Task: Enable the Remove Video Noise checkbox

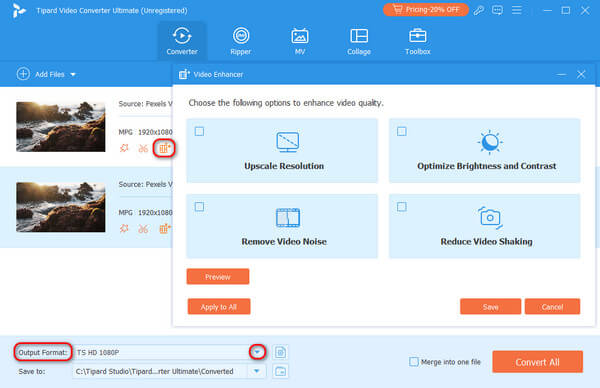Action: (199, 207)
